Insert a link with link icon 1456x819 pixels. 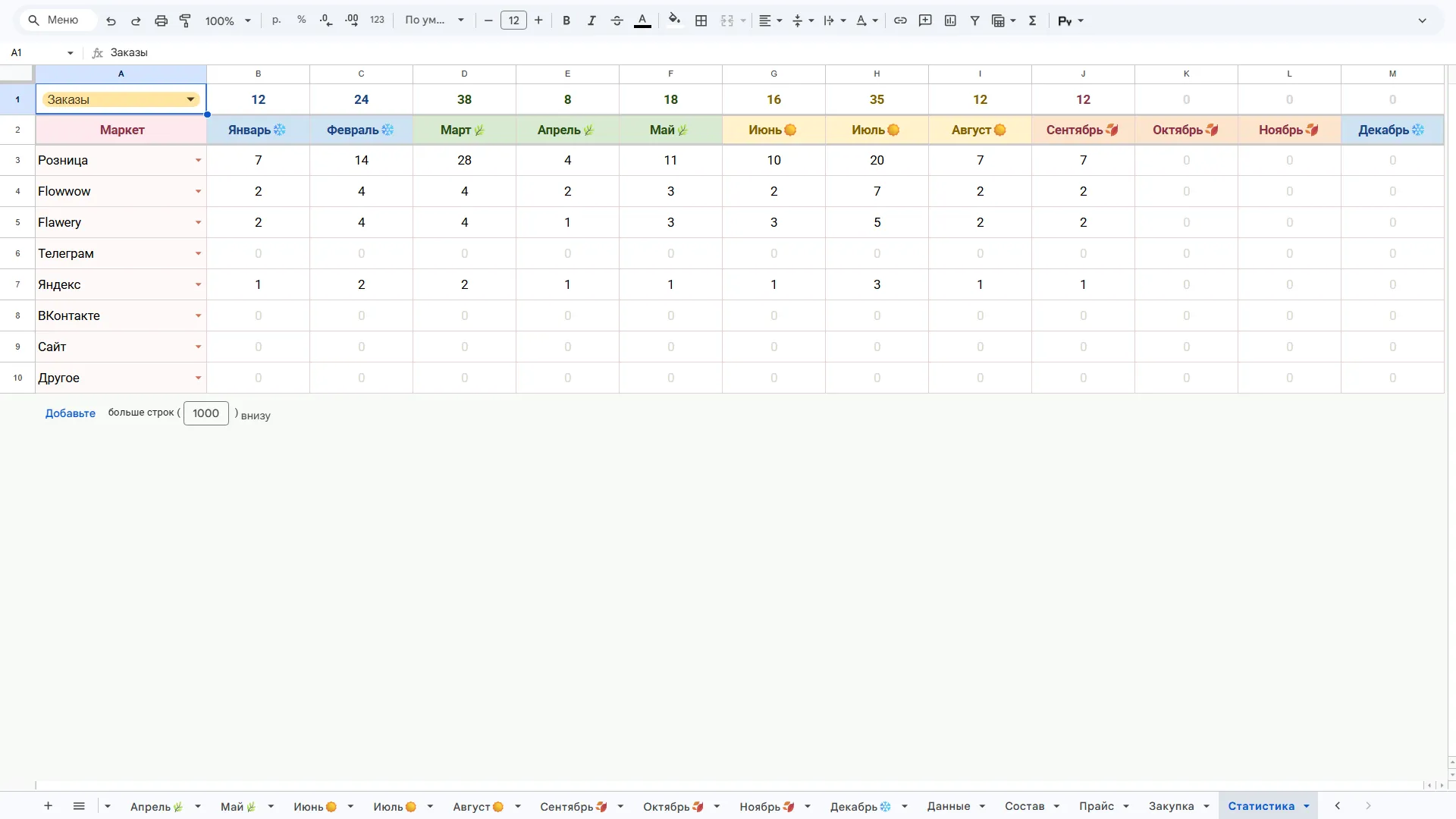click(x=900, y=21)
